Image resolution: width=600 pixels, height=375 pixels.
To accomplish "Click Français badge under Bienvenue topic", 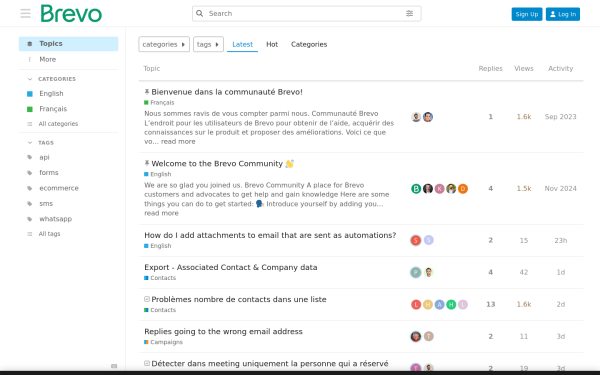I will [159, 103].
